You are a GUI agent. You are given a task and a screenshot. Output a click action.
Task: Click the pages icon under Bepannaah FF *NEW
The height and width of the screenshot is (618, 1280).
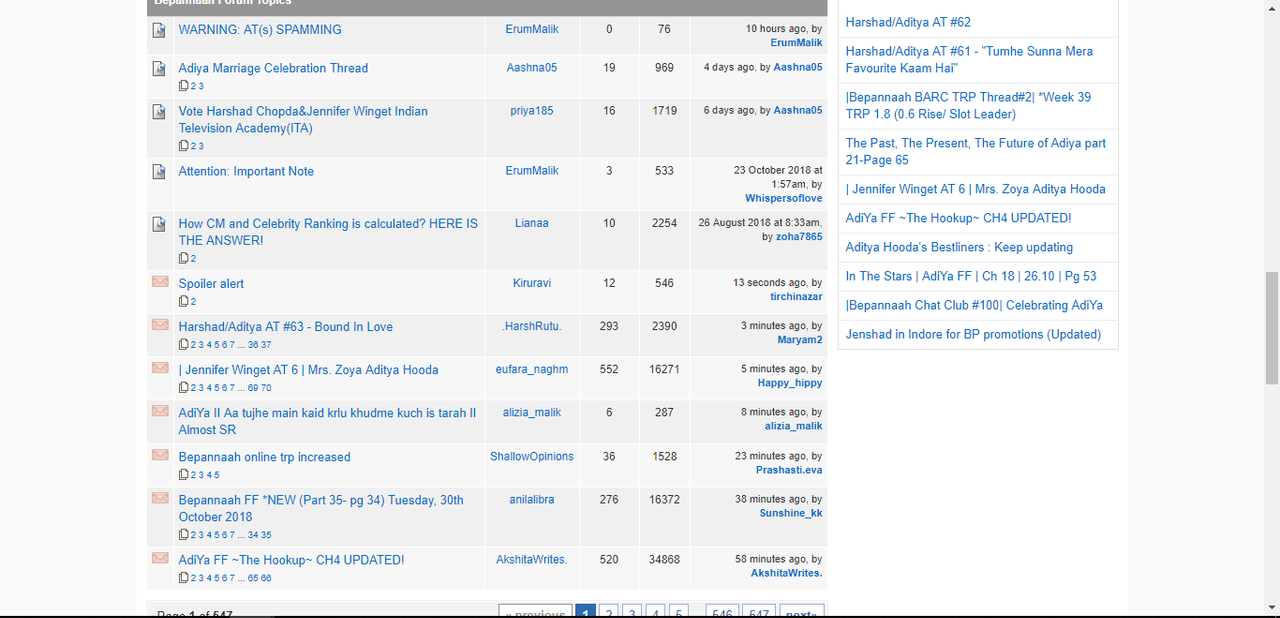point(184,535)
